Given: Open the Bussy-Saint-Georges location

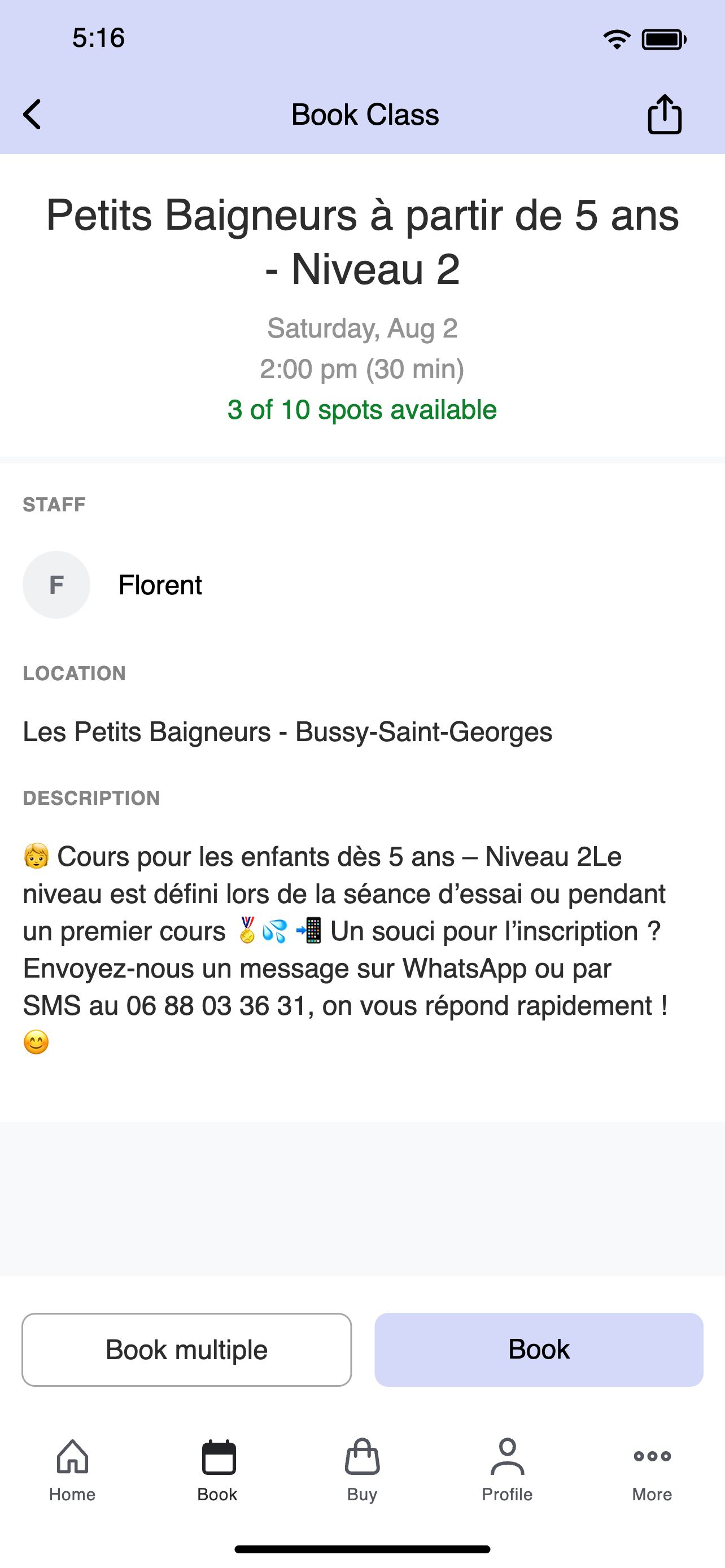Looking at the screenshot, I should pos(287,732).
